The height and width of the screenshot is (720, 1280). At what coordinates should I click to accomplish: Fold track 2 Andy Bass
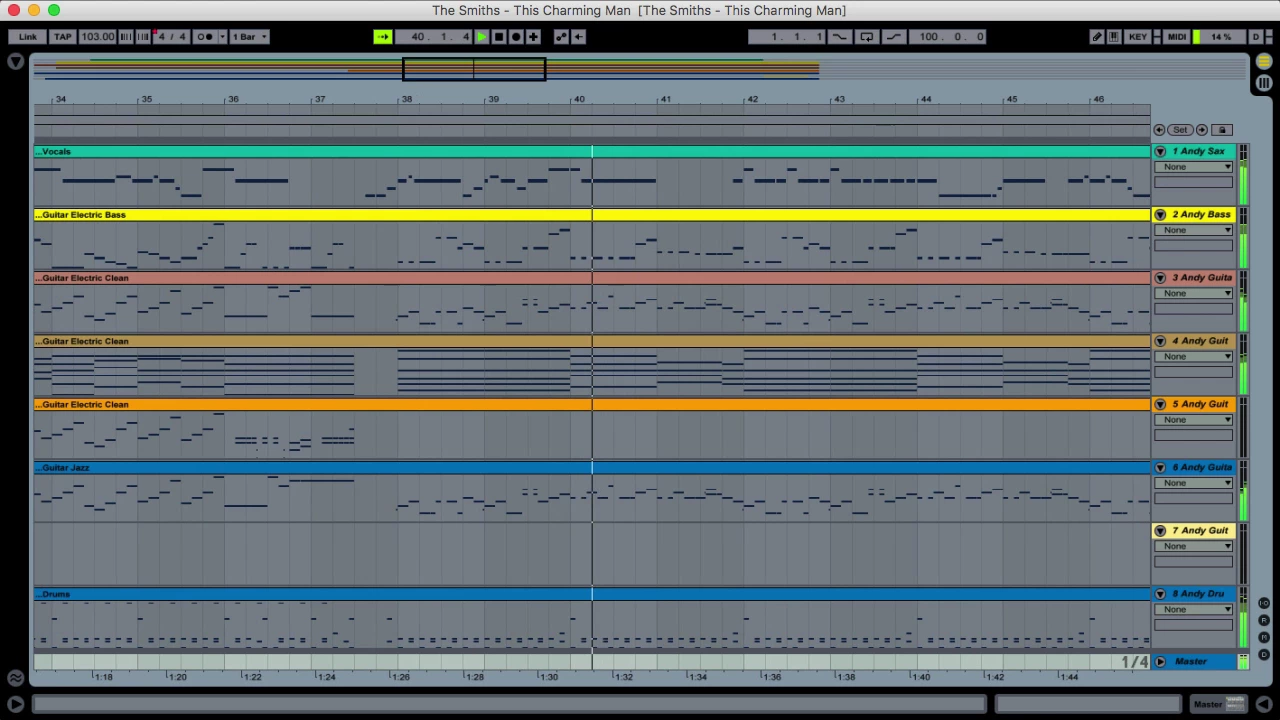tap(1160, 215)
